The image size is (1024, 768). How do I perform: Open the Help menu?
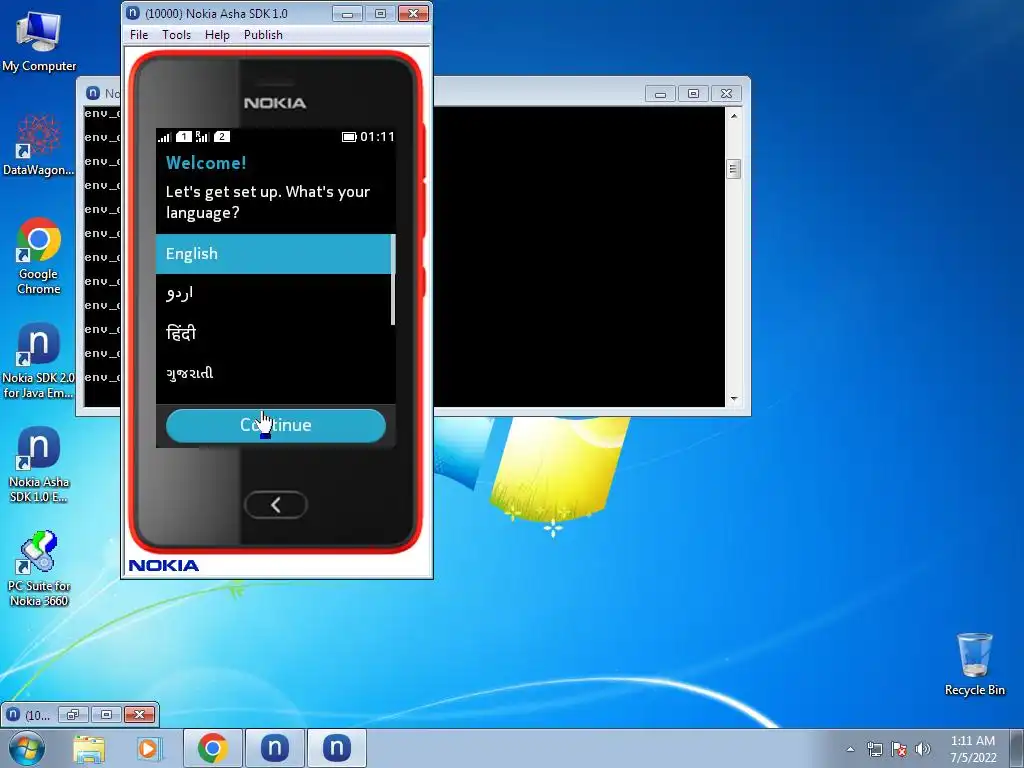tap(217, 35)
